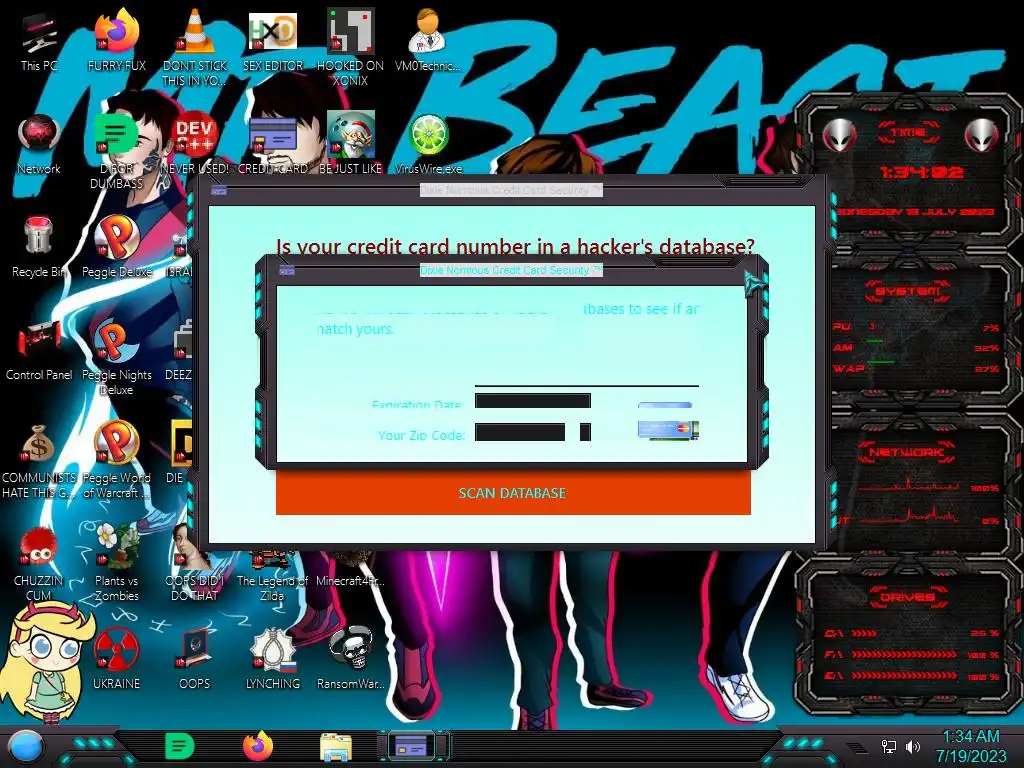Click the TIME widget clock display
Image resolution: width=1024 pixels, height=768 pixels.
click(921, 172)
